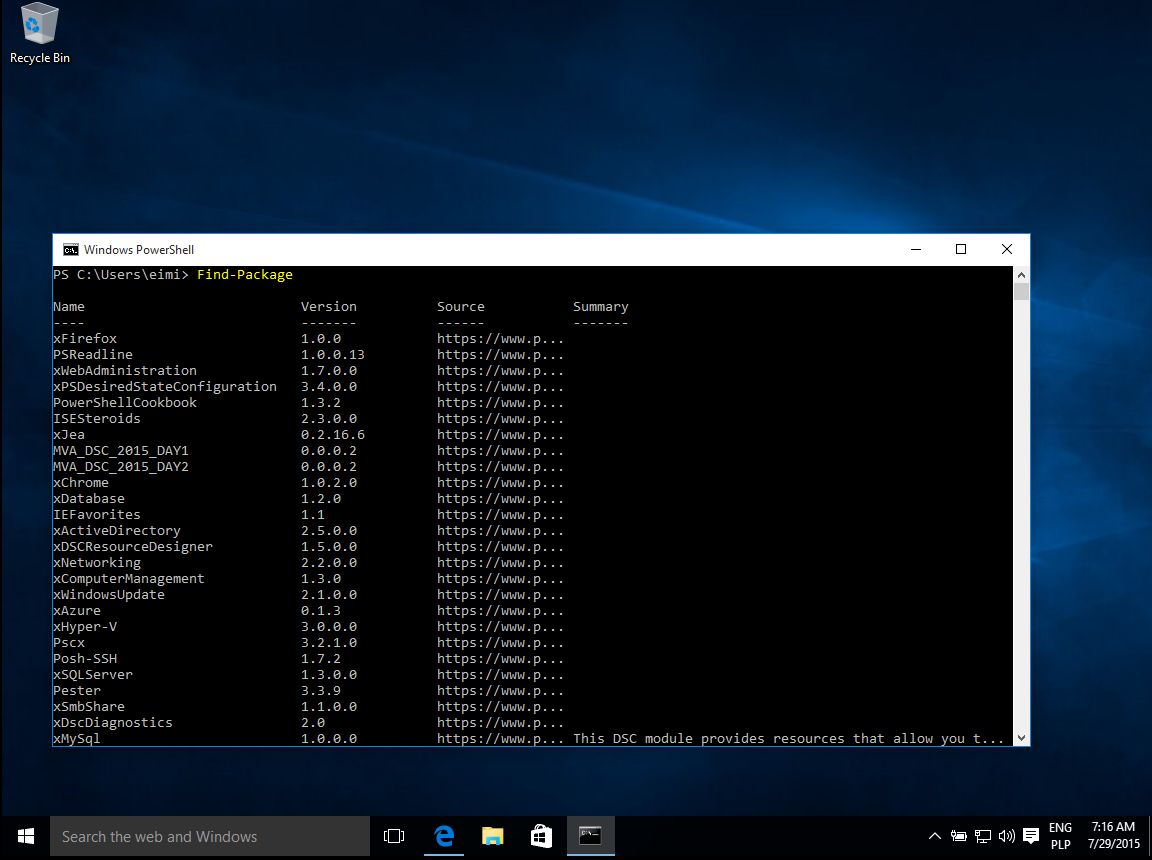This screenshot has width=1152, height=860.
Task: Open the network tray icon
Action: [982, 836]
